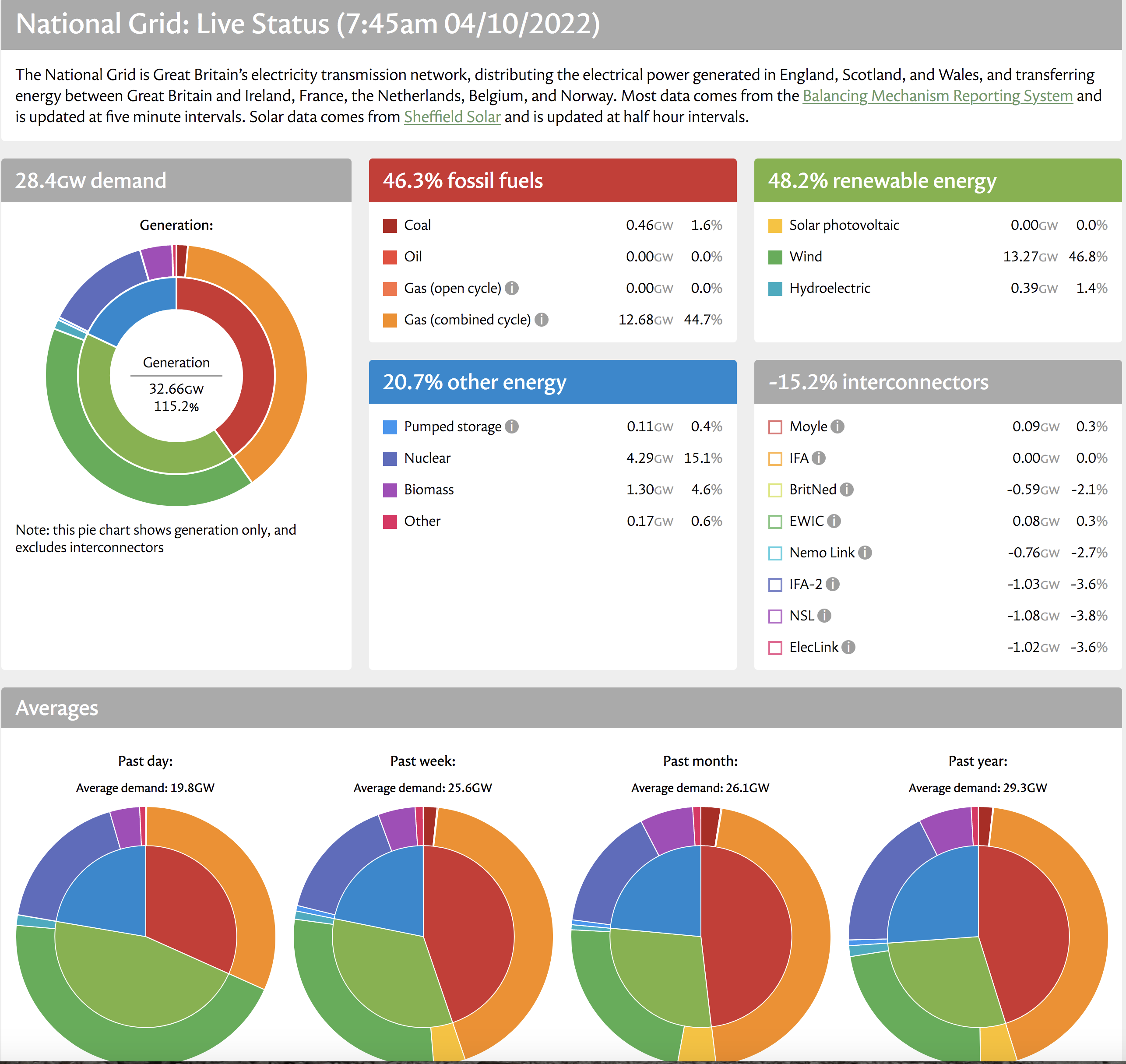The image size is (1126, 1064).
Task: Click the IFA-2 info icon
Action: click(832, 584)
